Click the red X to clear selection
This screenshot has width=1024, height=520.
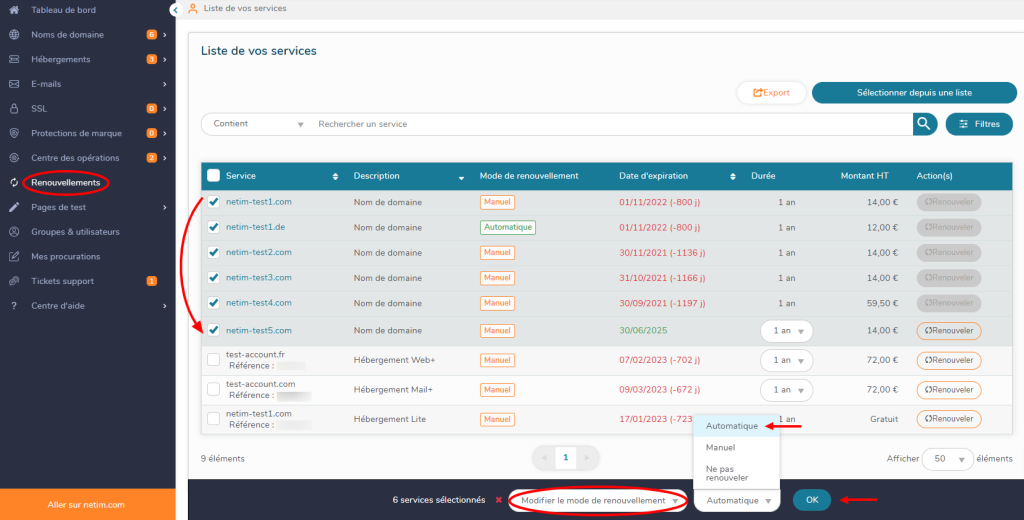point(498,500)
